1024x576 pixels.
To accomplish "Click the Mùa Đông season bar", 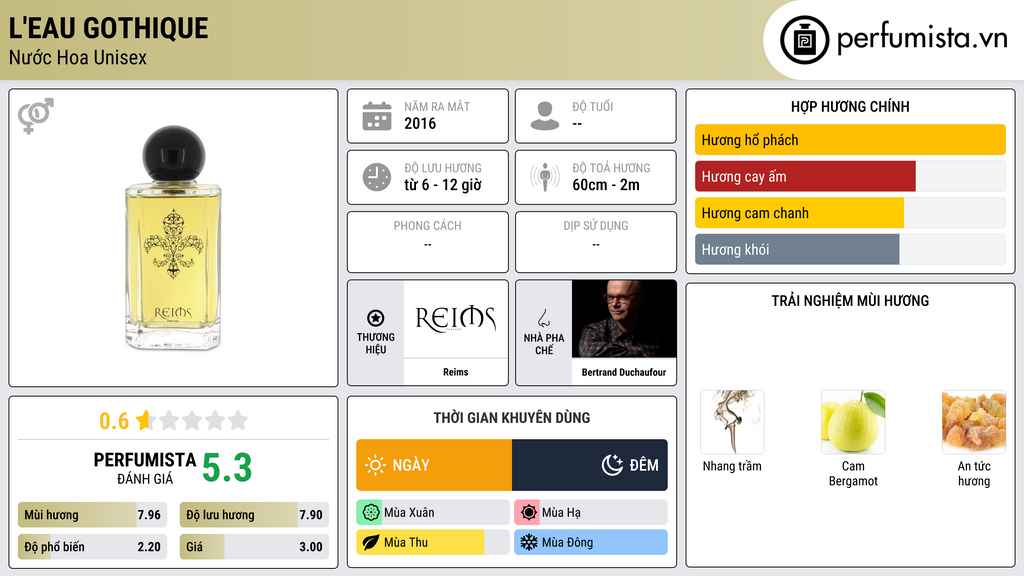I will coord(591,543).
